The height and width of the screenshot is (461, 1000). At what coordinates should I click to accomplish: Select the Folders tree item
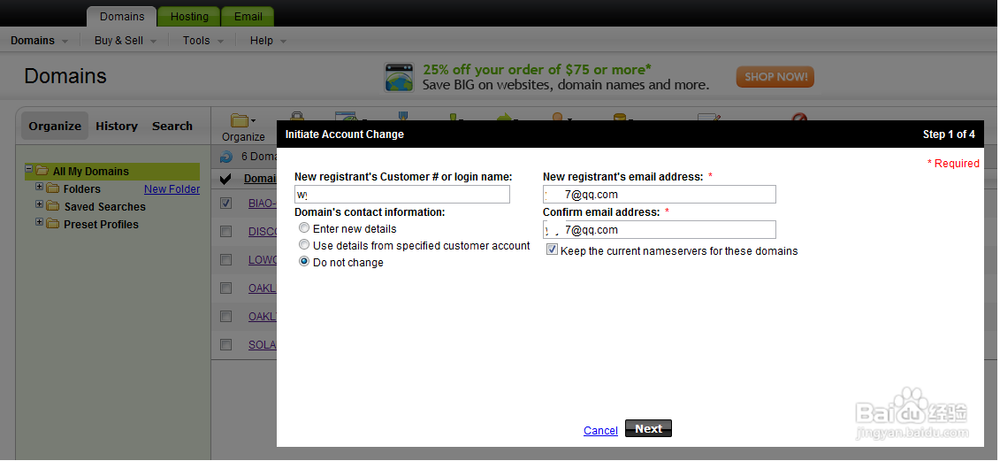[82, 189]
